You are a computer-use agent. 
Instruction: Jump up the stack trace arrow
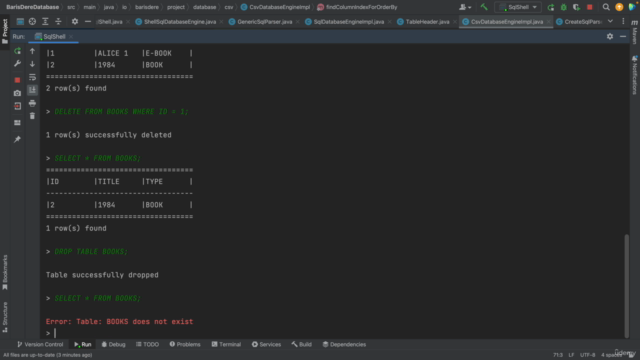pos(32,51)
